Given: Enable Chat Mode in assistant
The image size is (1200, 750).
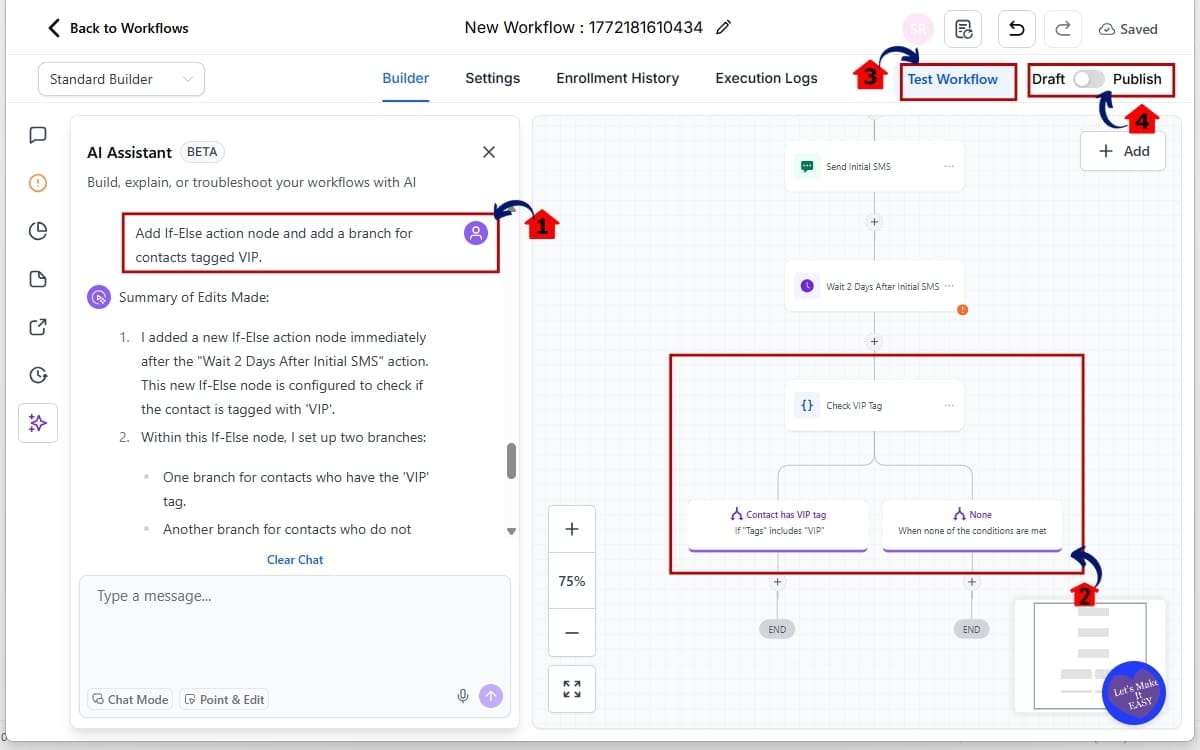Looking at the screenshot, I should click(129, 699).
